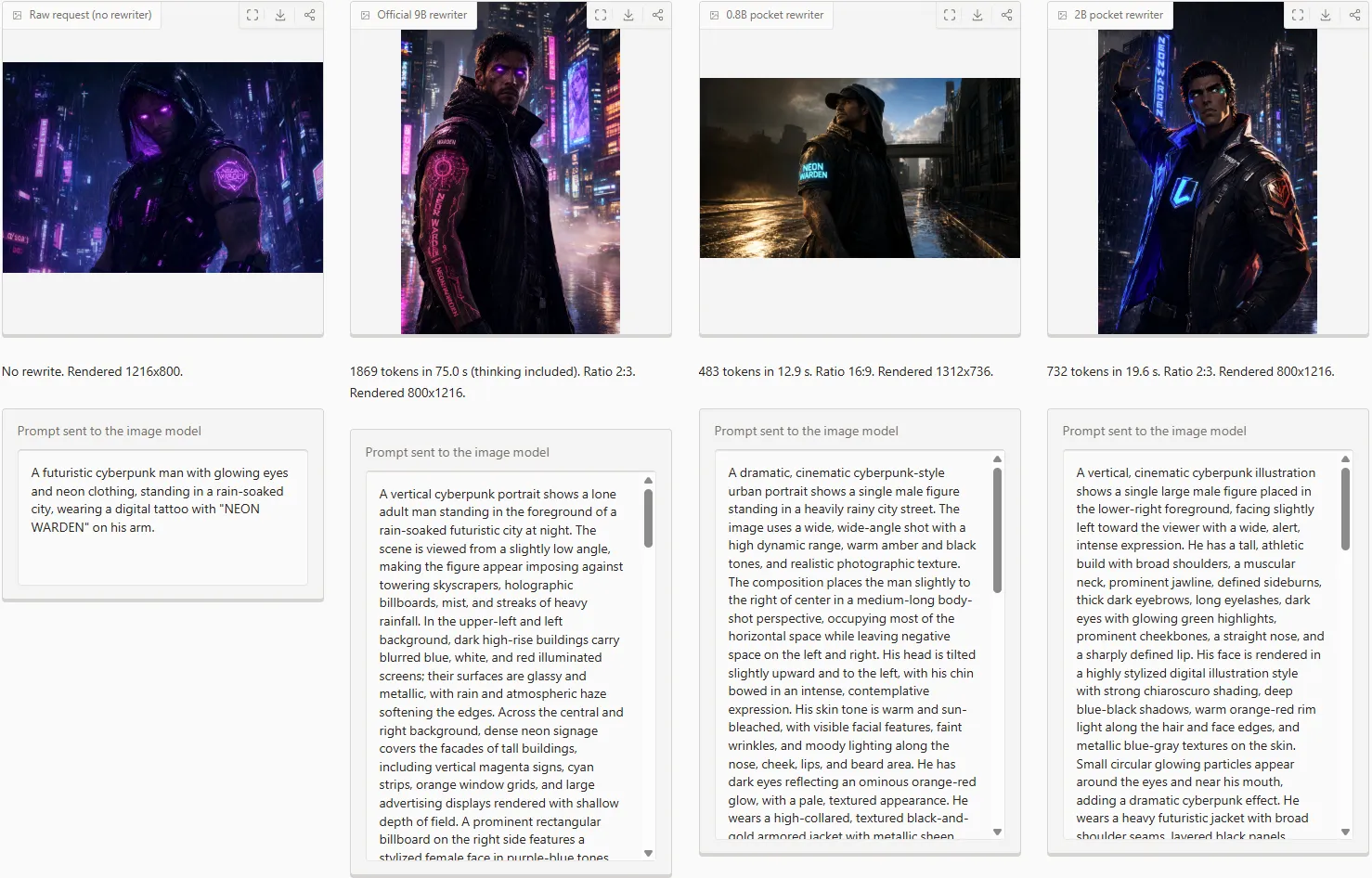Open fullscreen view of 2B pocket rewriter image

coord(1298,15)
